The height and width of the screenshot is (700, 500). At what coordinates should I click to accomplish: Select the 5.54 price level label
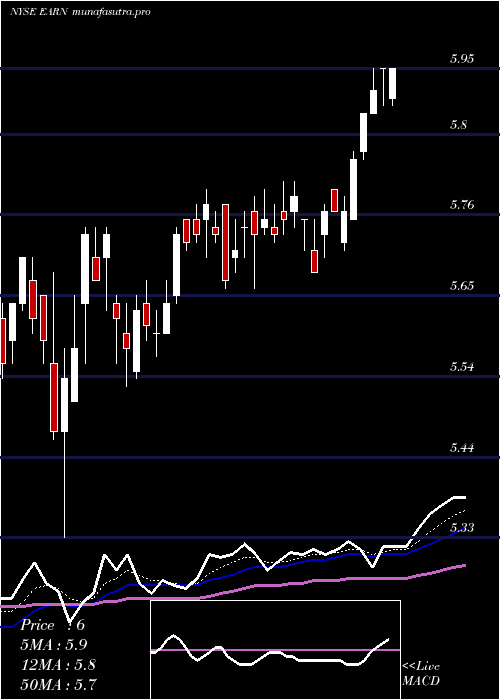pyautogui.click(x=462, y=367)
